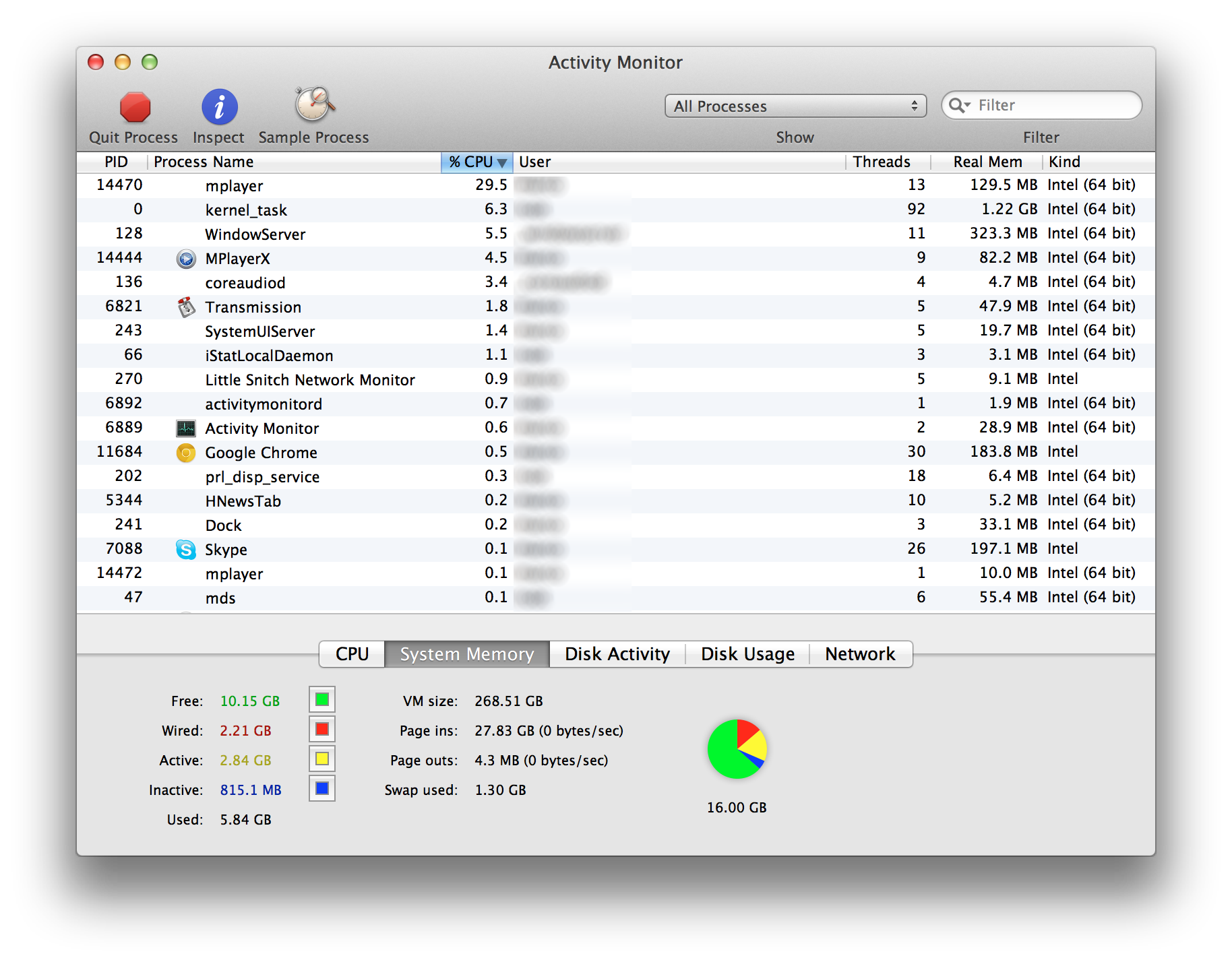
Task: Select the activitymonitord process row
Action: 616,404
